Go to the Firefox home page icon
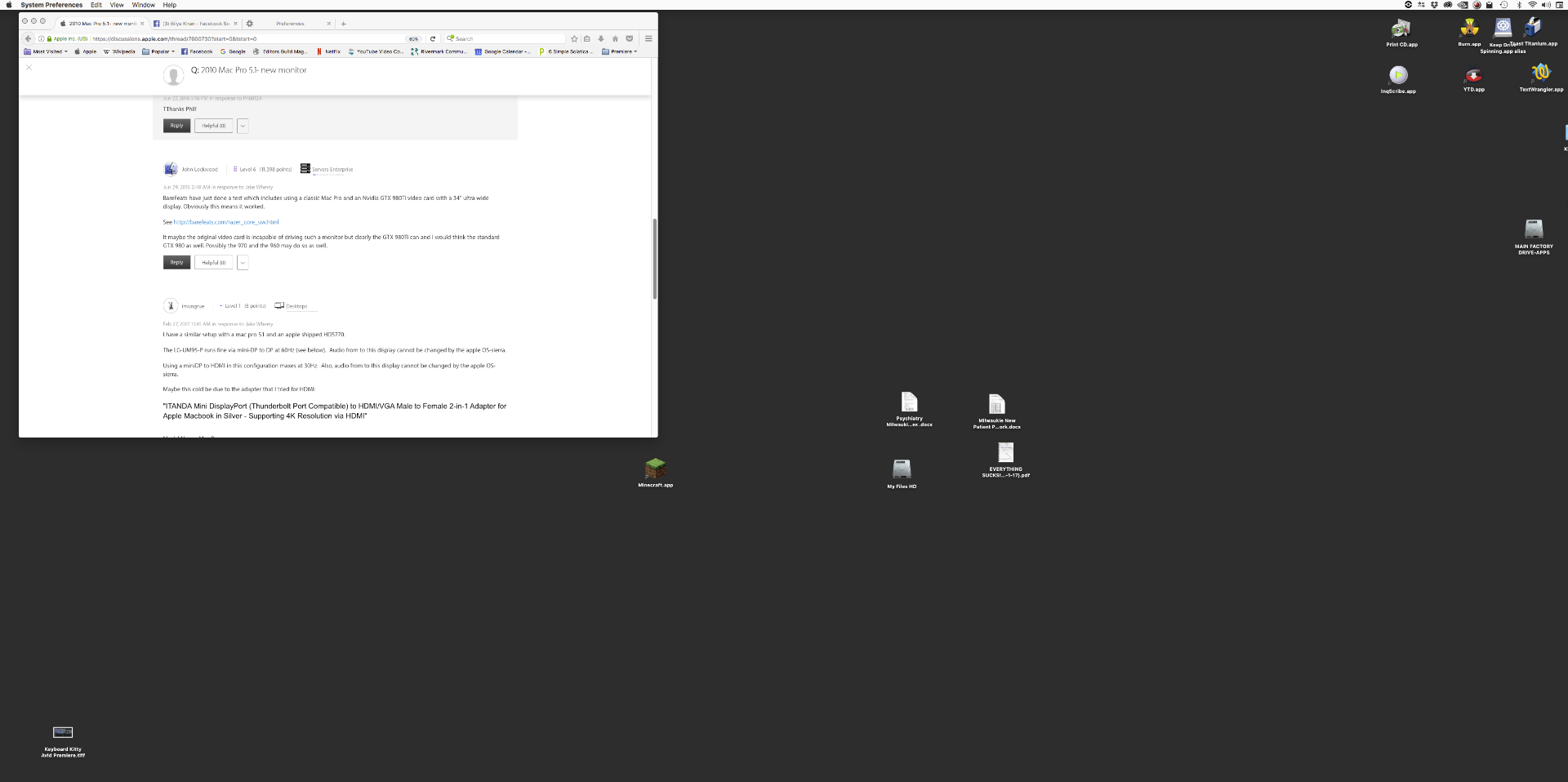 [x=615, y=38]
